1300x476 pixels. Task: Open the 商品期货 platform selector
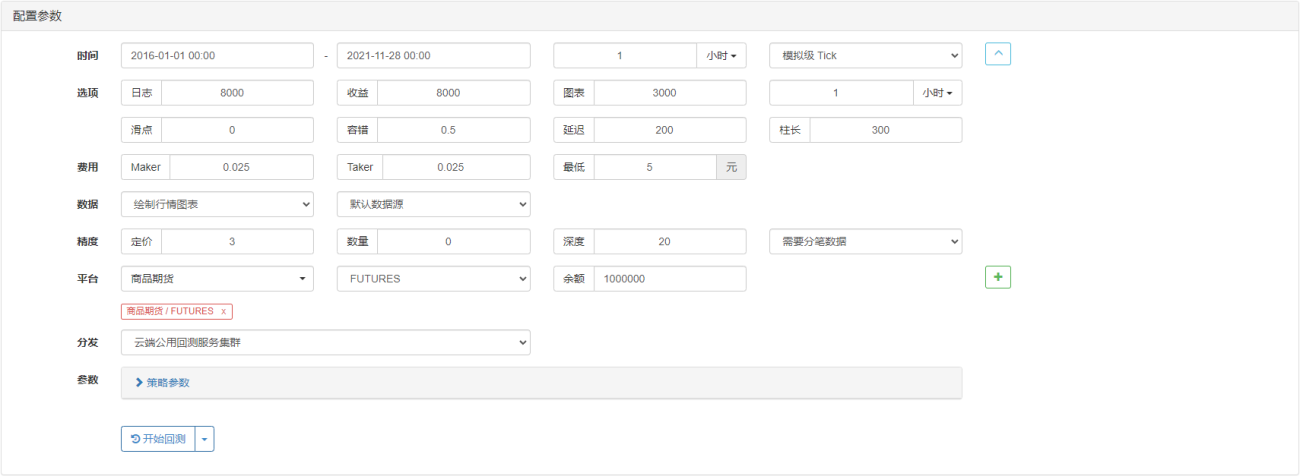(x=217, y=278)
